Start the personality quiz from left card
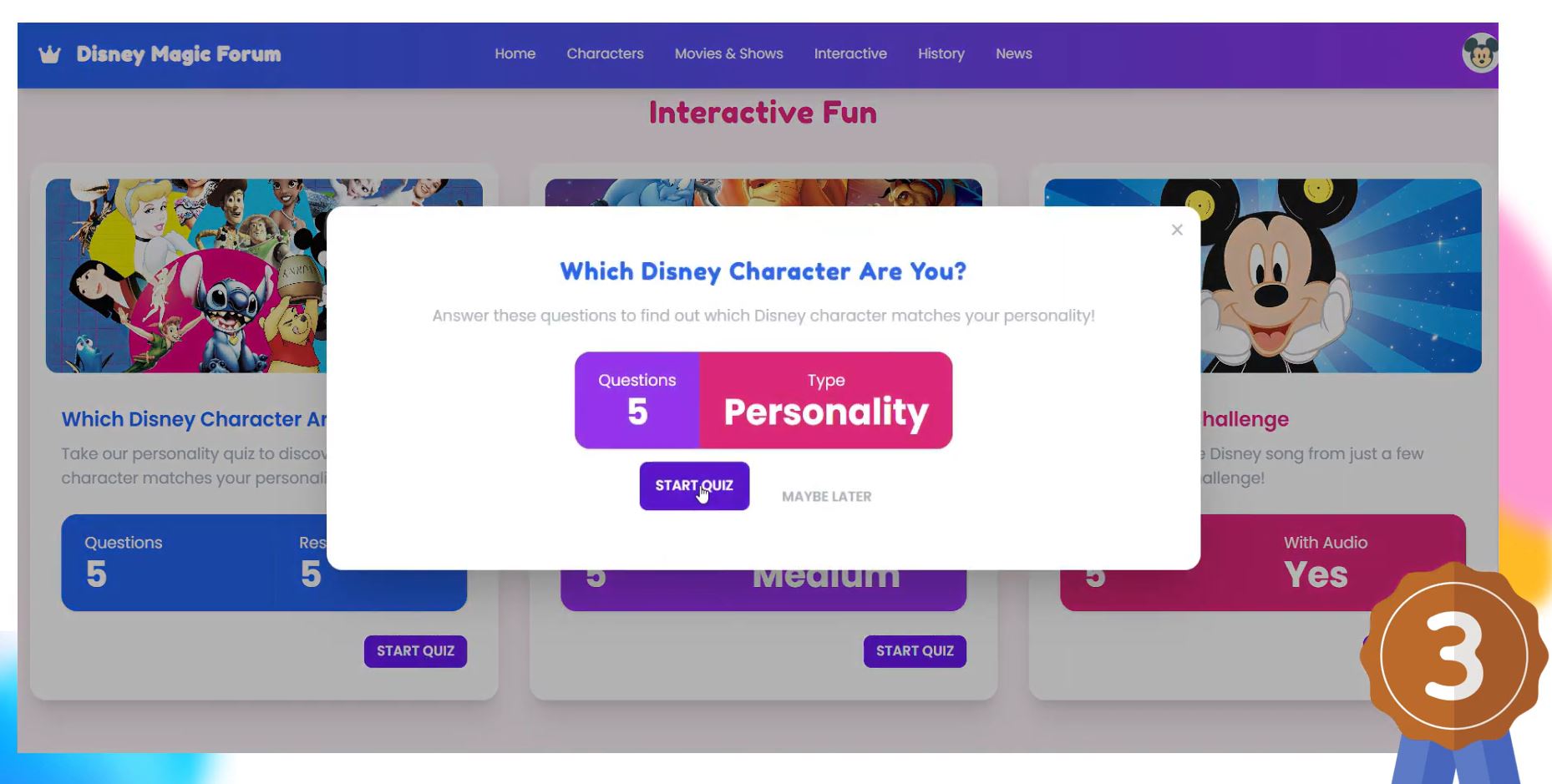The image size is (1552, 784). pyautogui.click(x=415, y=651)
